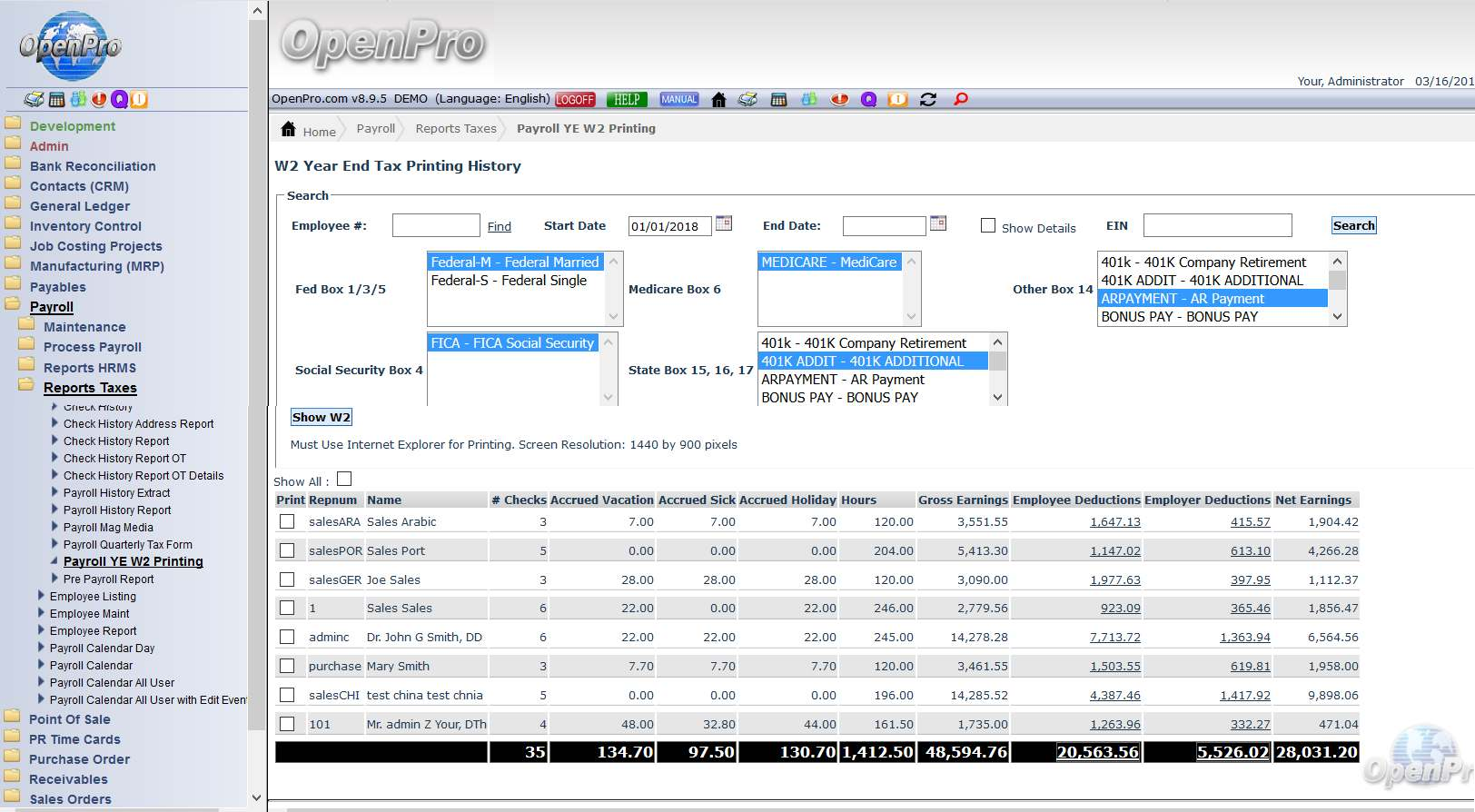
Task: Check the Print box for Sales Arabic
Action: pyautogui.click(x=287, y=521)
